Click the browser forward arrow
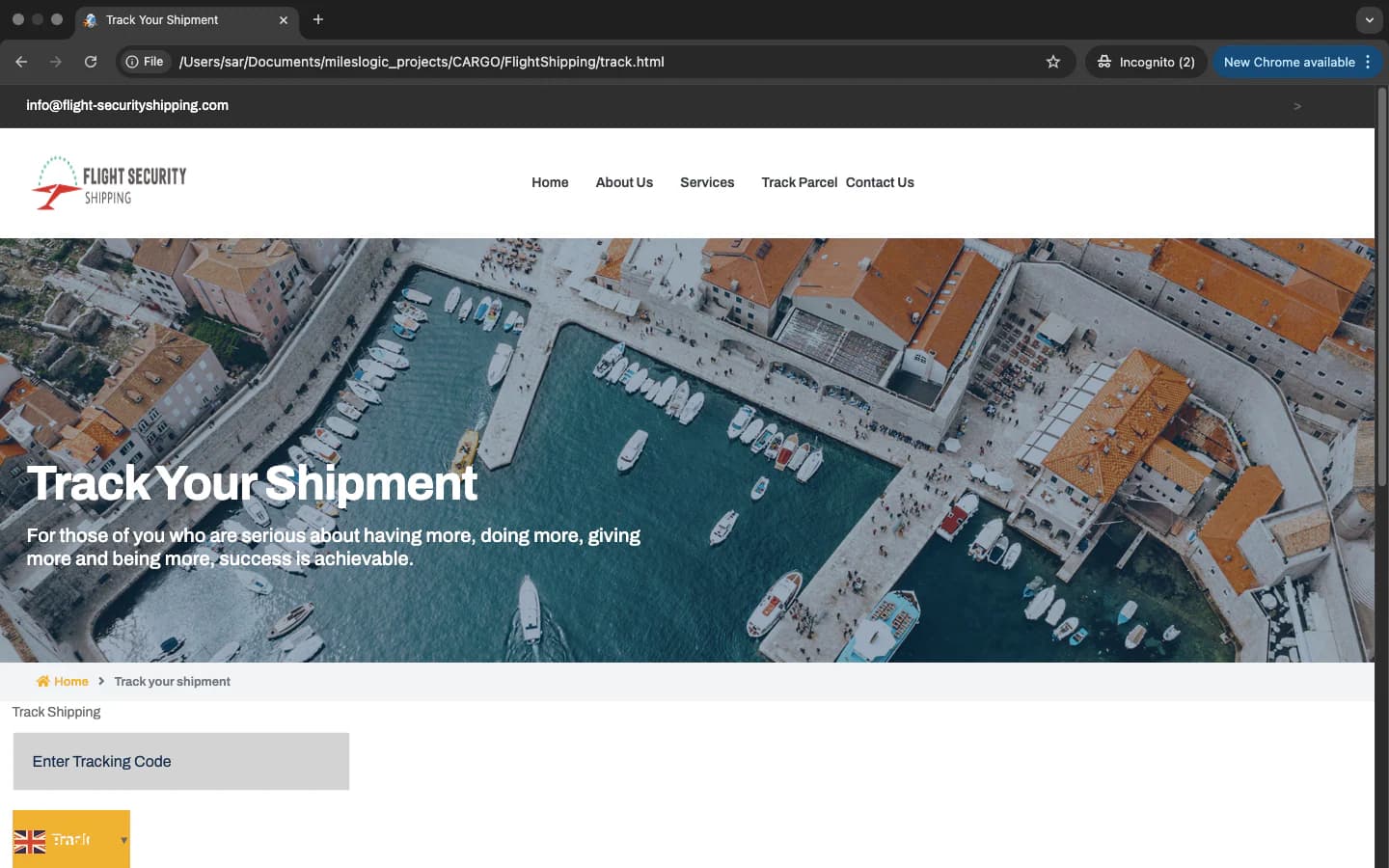This screenshot has width=1389, height=868. coord(56,62)
